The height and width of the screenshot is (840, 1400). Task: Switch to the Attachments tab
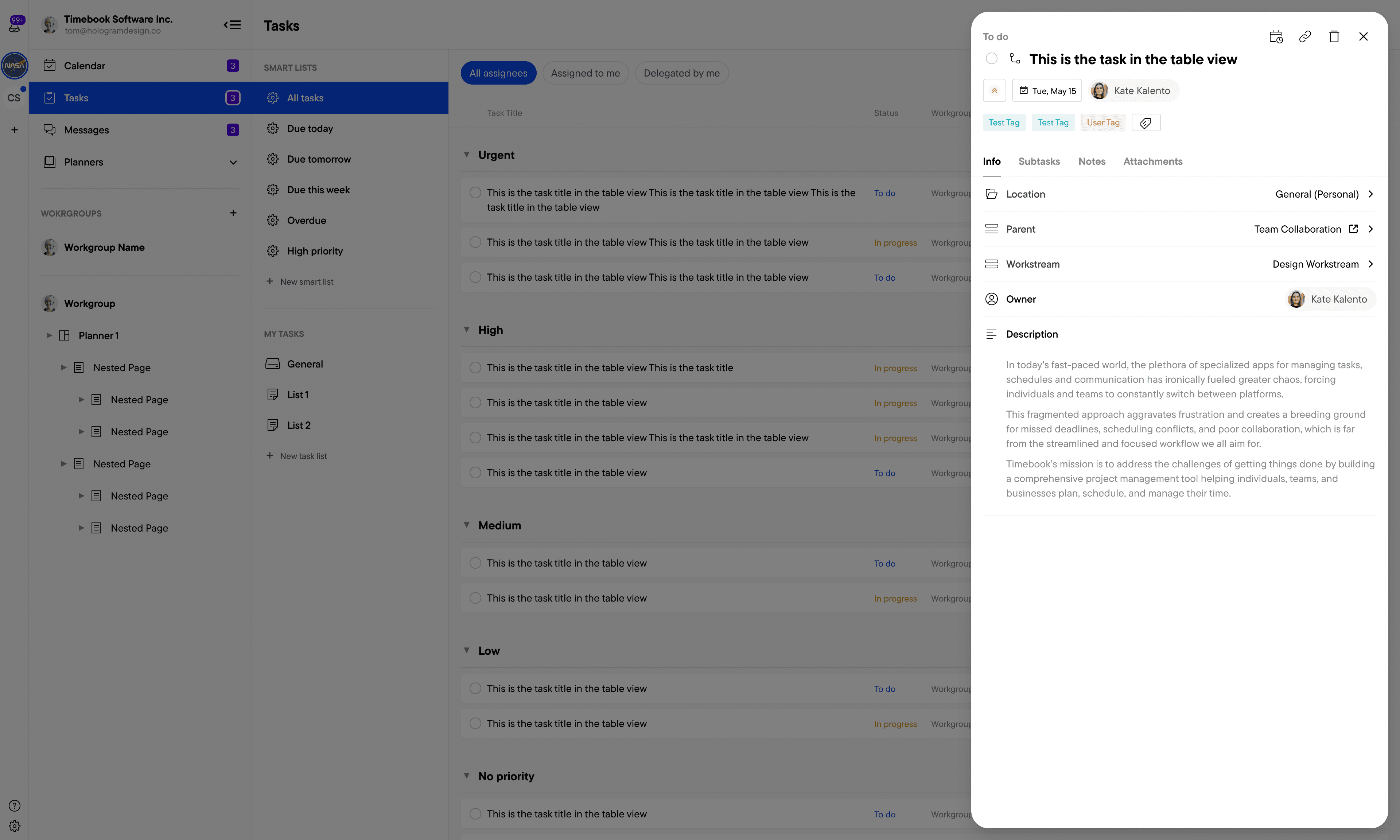click(x=1153, y=161)
